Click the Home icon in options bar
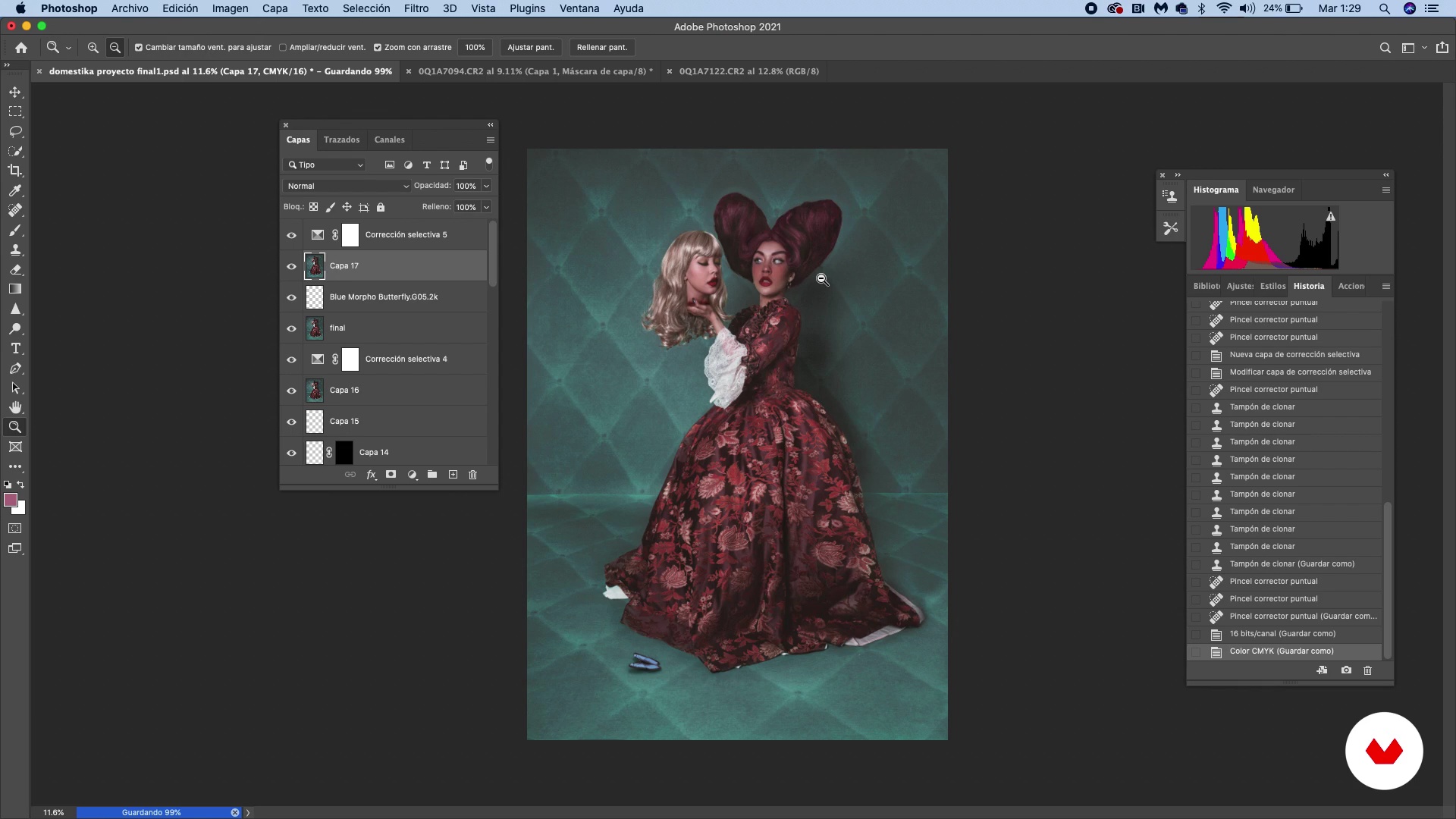Viewport: 1456px width, 819px height. click(21, 47)
